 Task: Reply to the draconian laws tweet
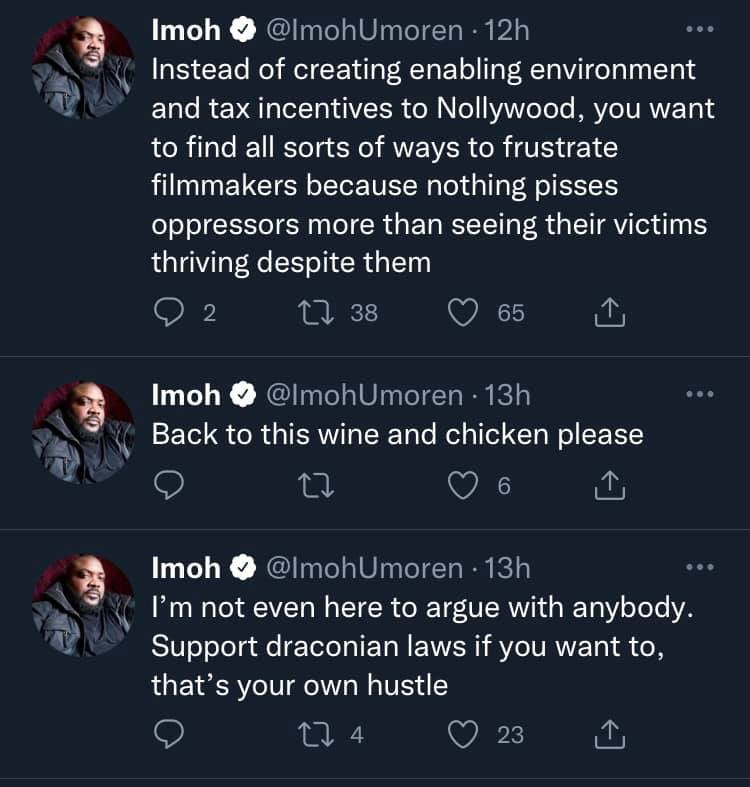(167, 735)
